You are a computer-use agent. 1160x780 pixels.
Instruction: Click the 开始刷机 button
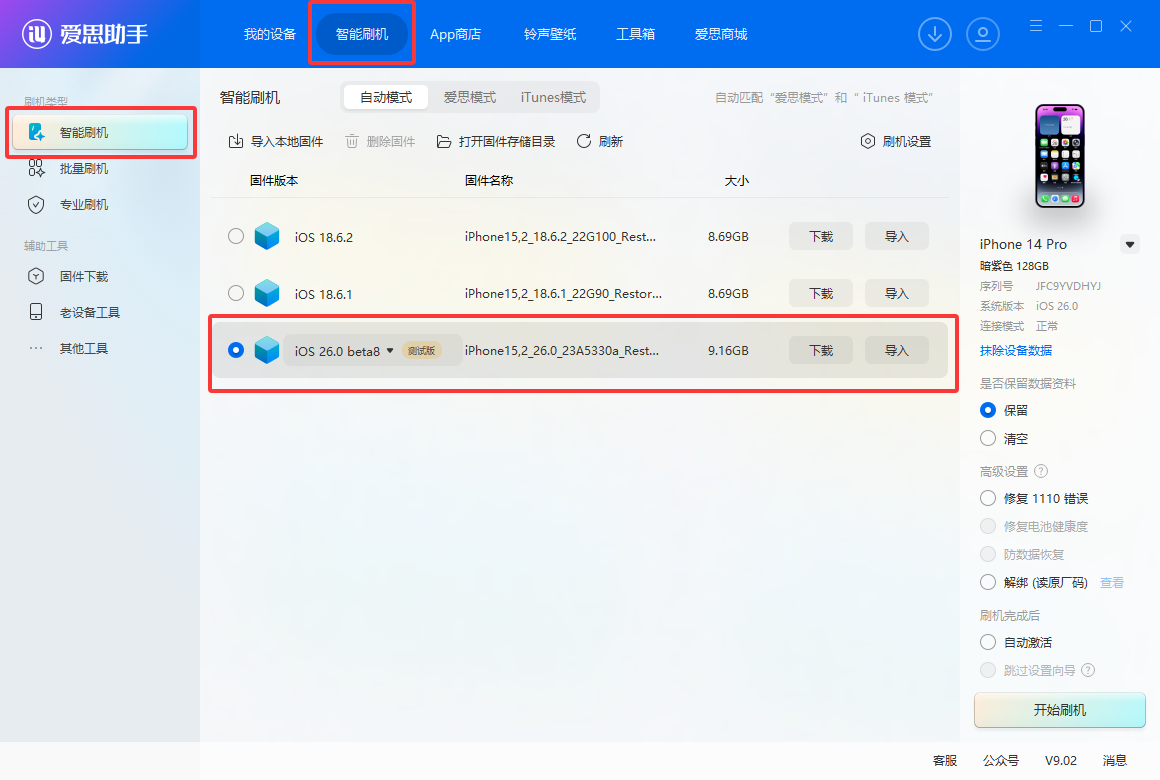pos(1059,710)
